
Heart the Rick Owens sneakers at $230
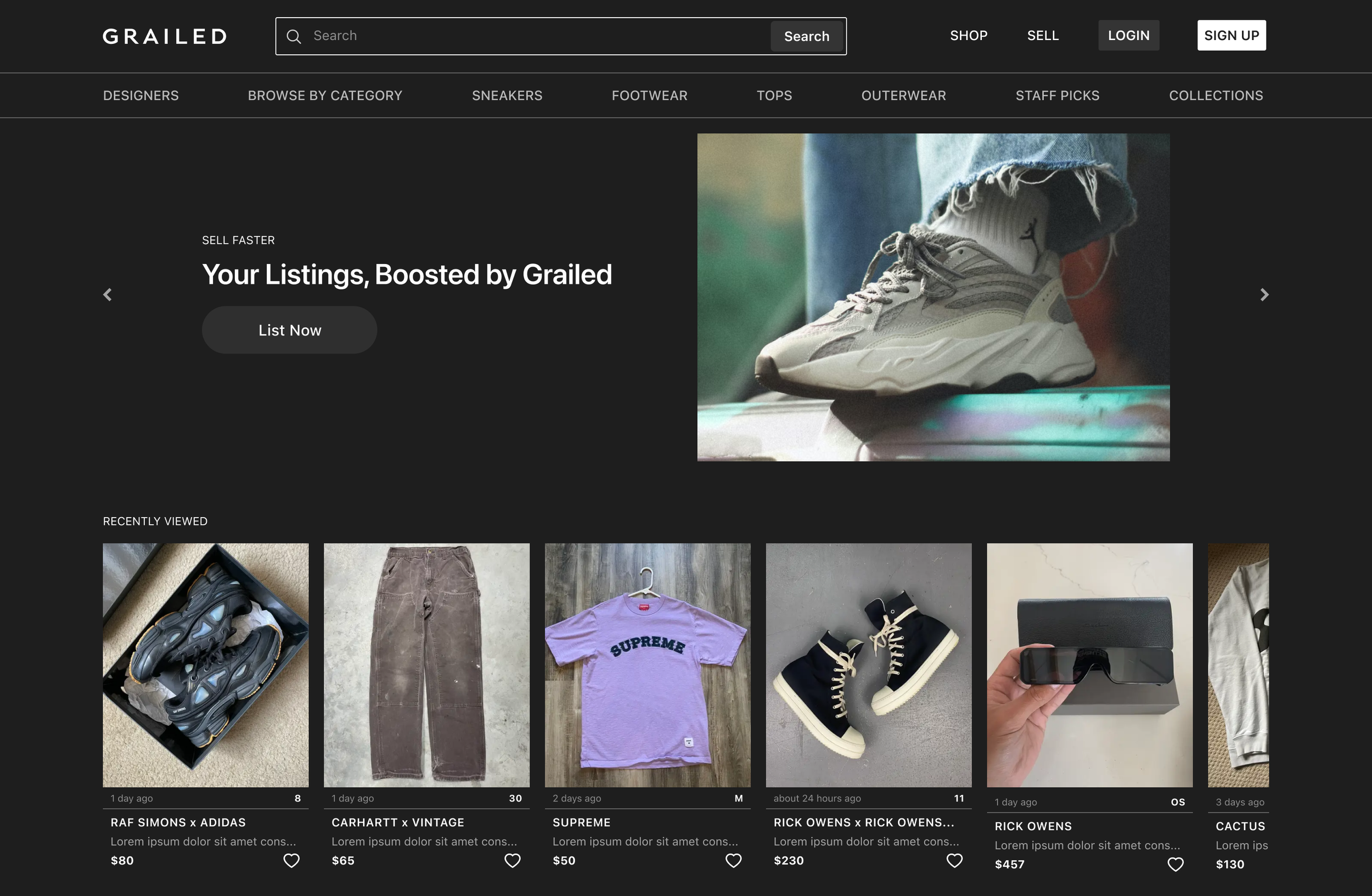[954, 860]
